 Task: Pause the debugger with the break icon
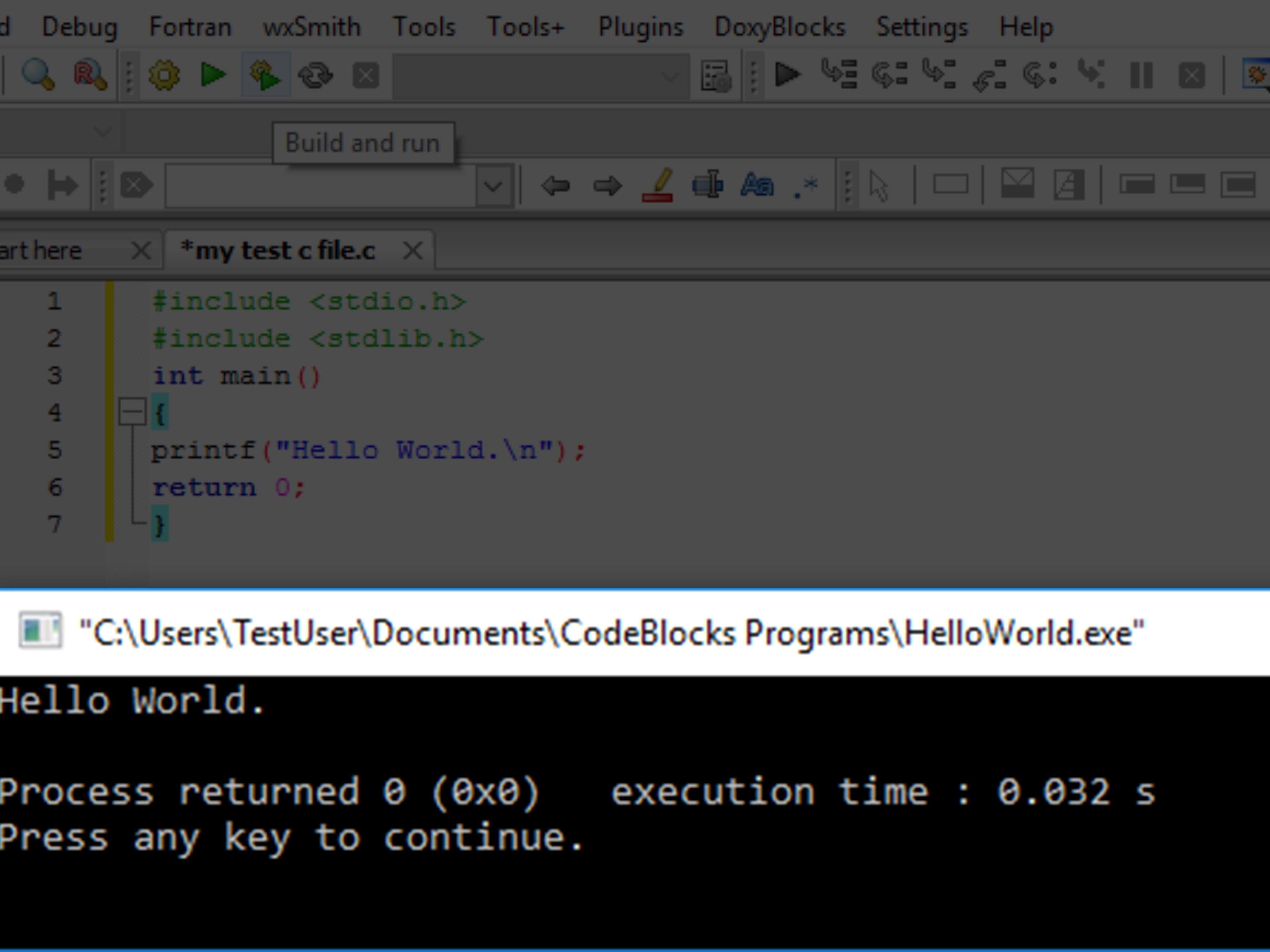(x=1141, y=75)
